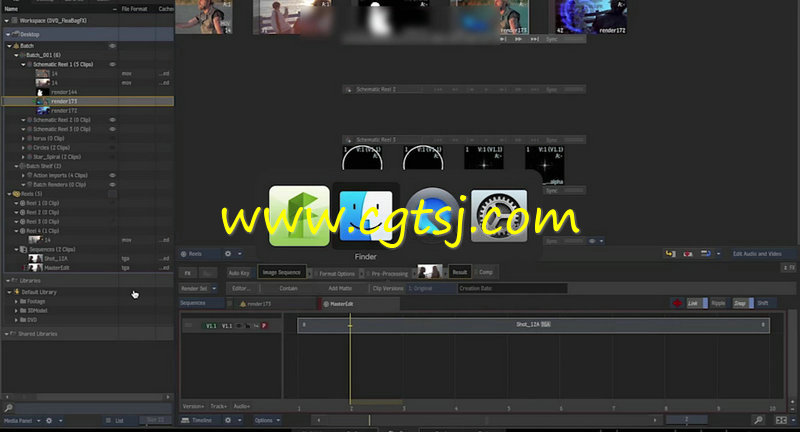Click the media panel search magnifier icon

point(9,408)
